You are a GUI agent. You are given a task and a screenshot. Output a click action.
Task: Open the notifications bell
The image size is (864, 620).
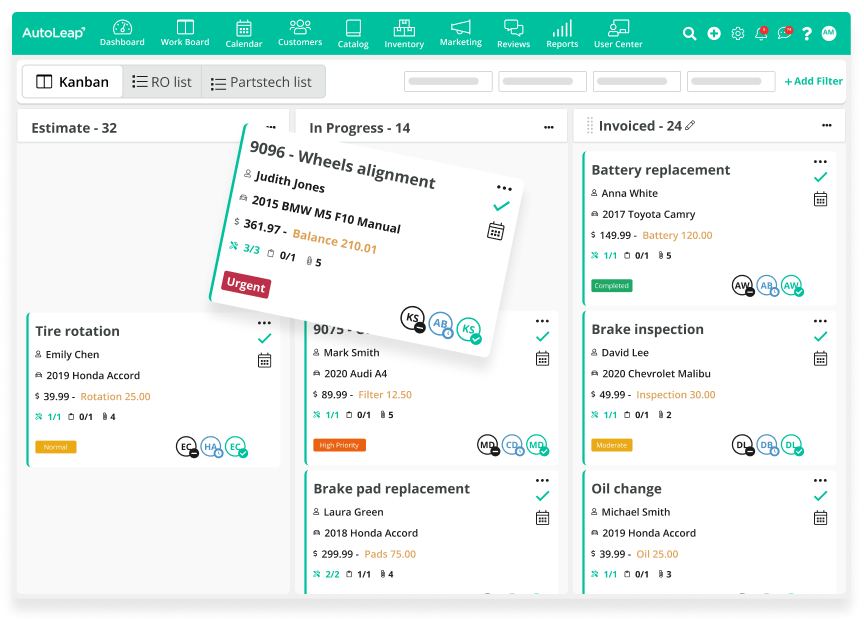tap(761, 33)
